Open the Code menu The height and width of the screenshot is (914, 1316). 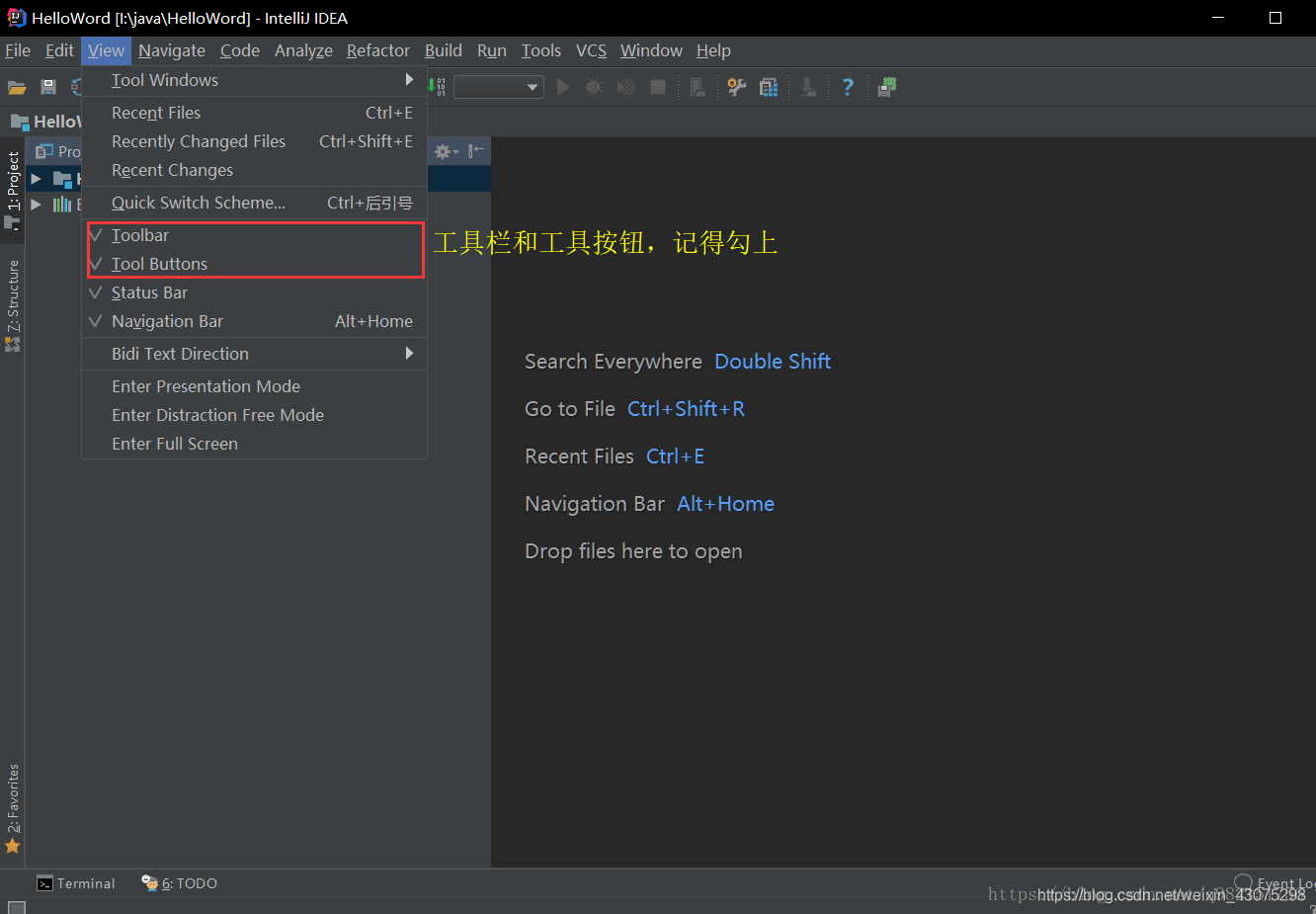(240, 50)
